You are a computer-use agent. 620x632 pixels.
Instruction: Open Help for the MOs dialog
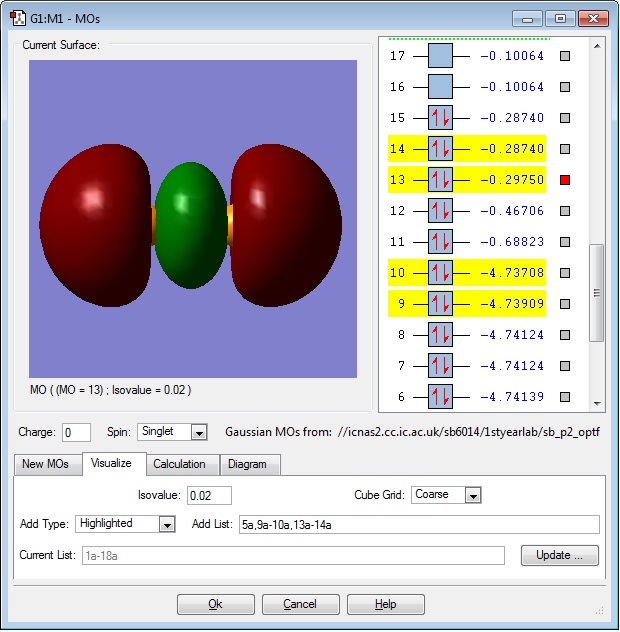(x=385, y=604)
